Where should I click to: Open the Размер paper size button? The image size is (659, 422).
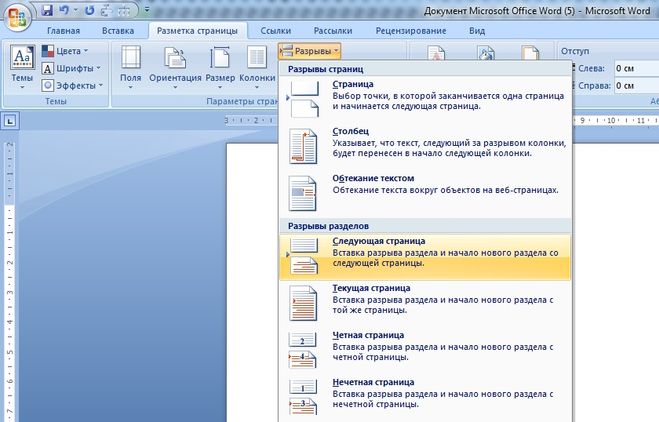point(220,67)
